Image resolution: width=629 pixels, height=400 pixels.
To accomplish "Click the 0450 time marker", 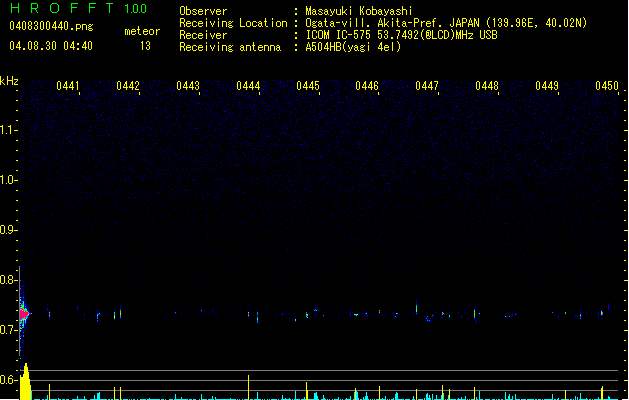I will [x=607, y=86].
